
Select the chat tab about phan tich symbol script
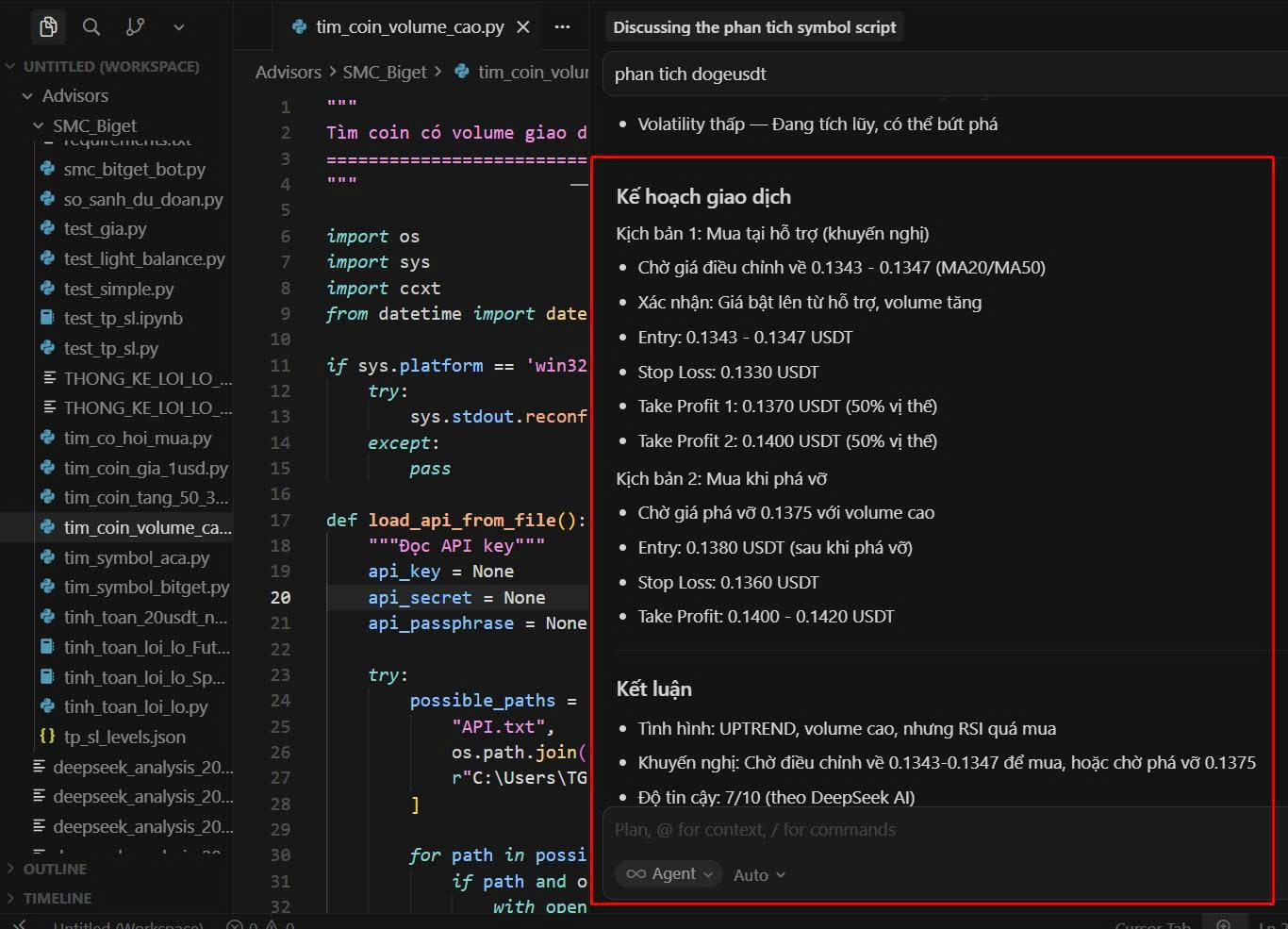[x=753, y=27]
